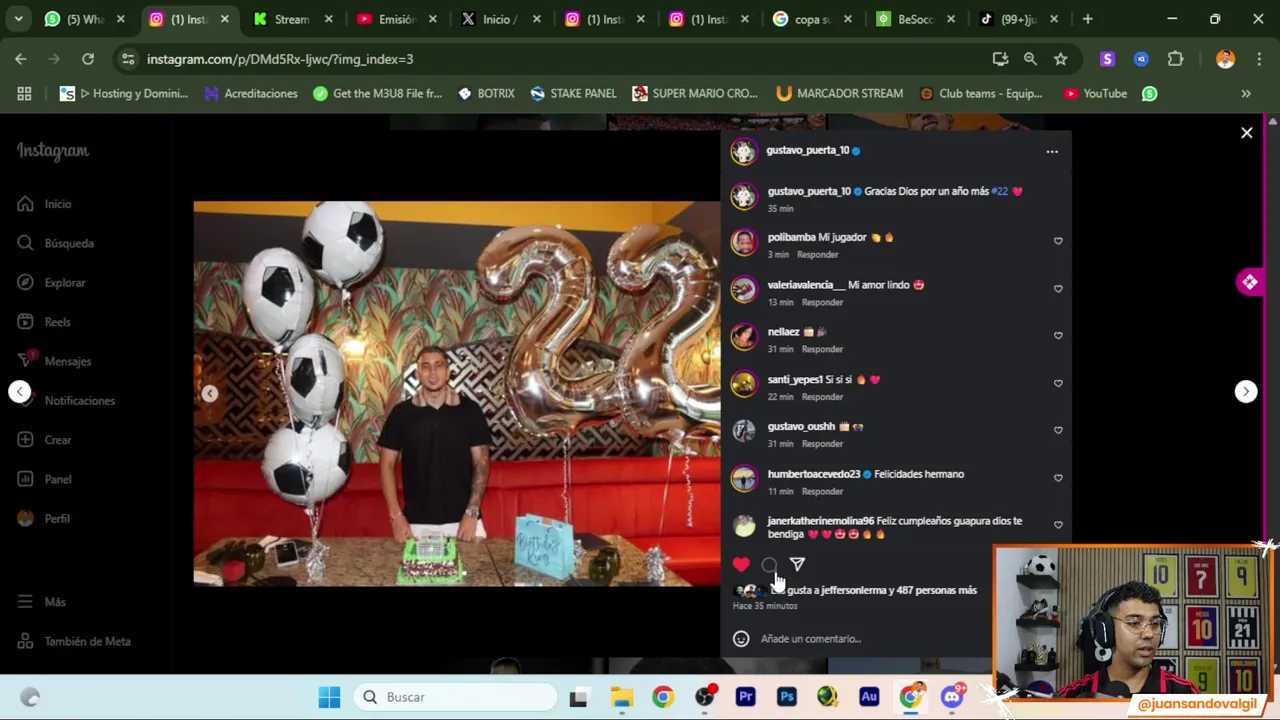
Task: Open Windows Start menu
Action: (329, 697)
